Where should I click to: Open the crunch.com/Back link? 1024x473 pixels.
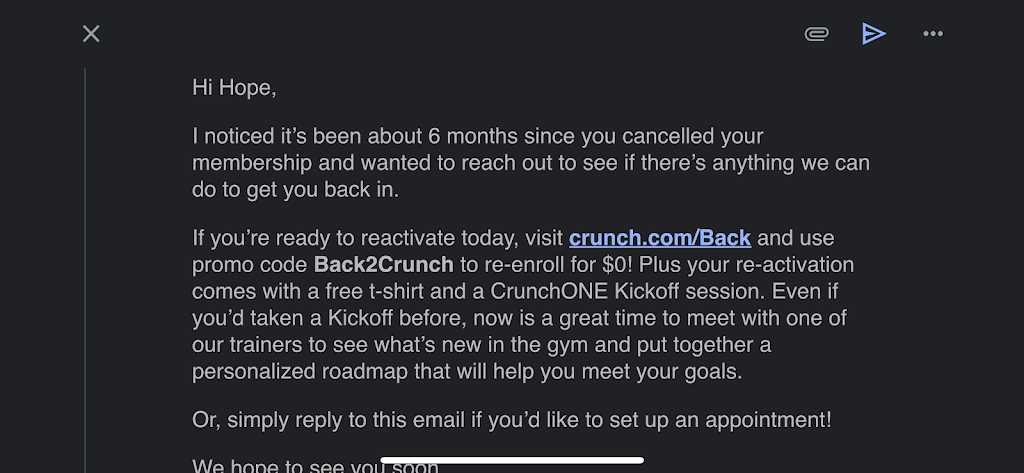(x=659, y=239)
